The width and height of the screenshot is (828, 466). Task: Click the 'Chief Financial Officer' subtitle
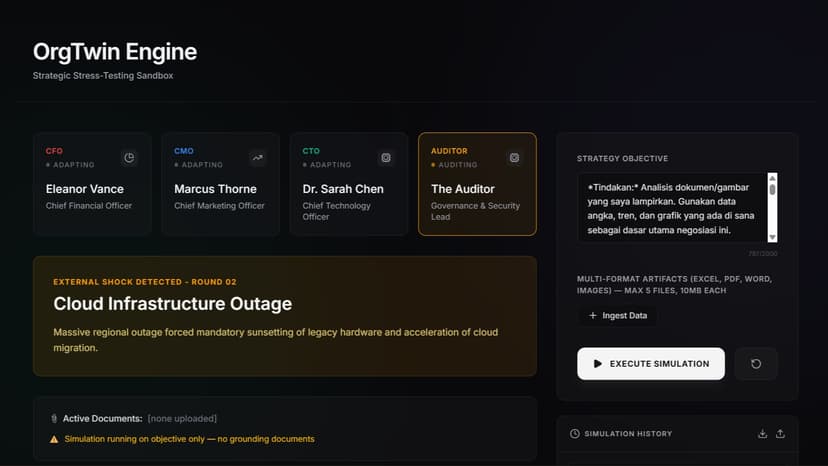(x=89, y=206)
